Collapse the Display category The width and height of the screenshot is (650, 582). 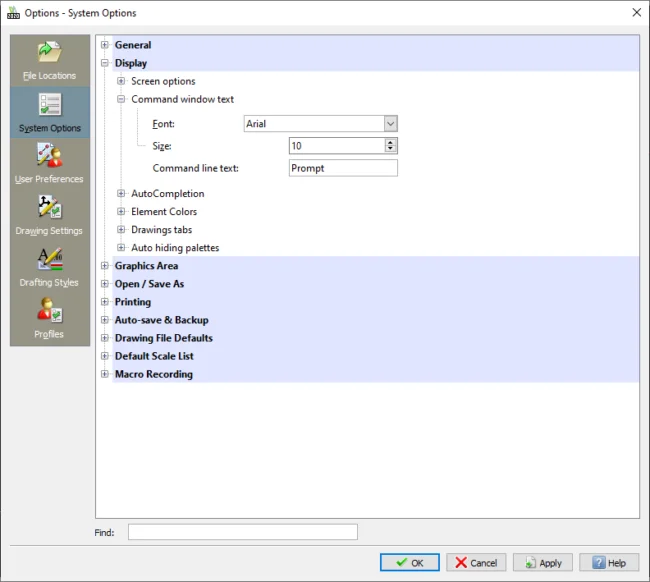point(105,63)
